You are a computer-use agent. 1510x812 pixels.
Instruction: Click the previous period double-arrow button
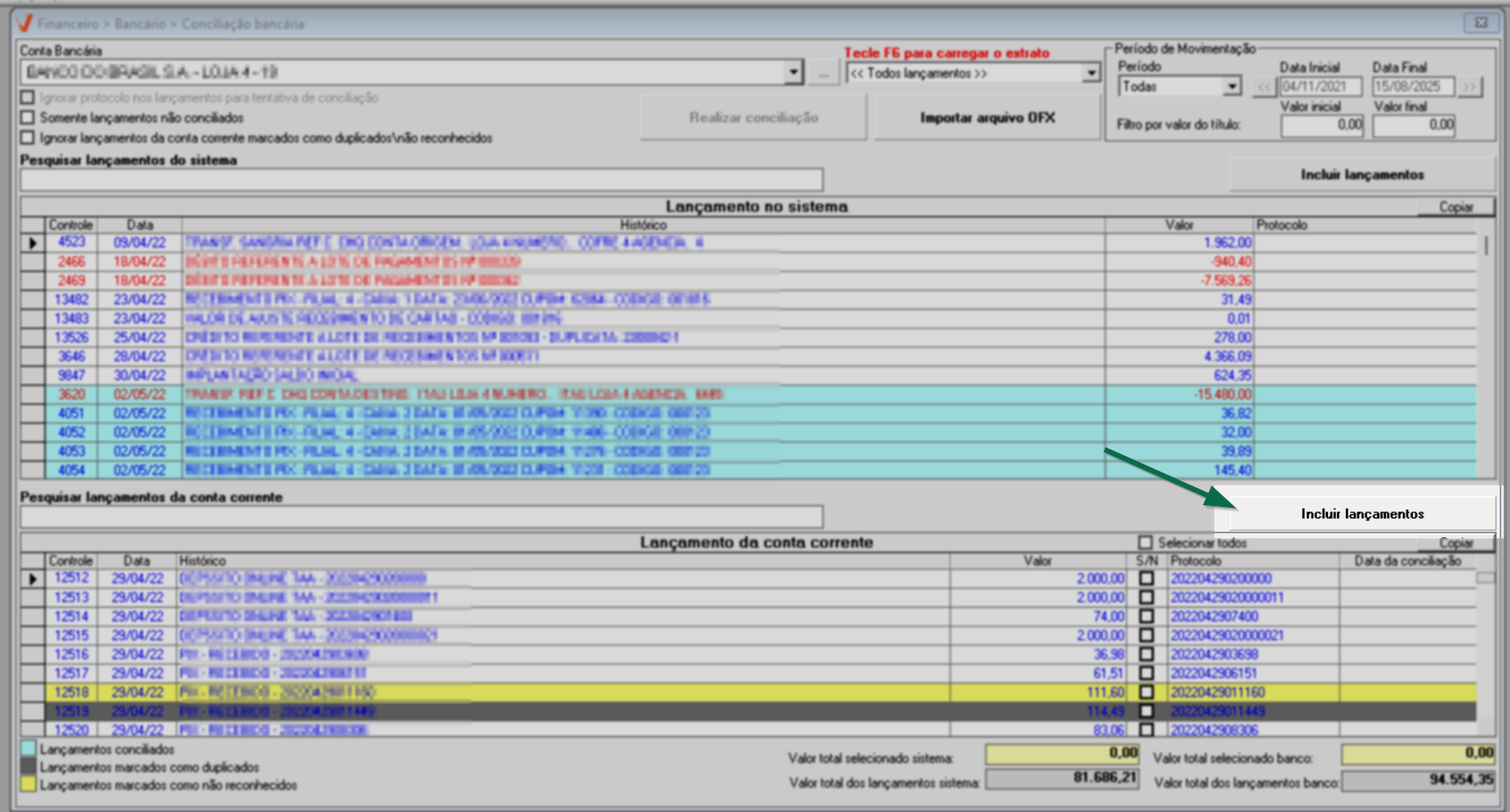1264,87
